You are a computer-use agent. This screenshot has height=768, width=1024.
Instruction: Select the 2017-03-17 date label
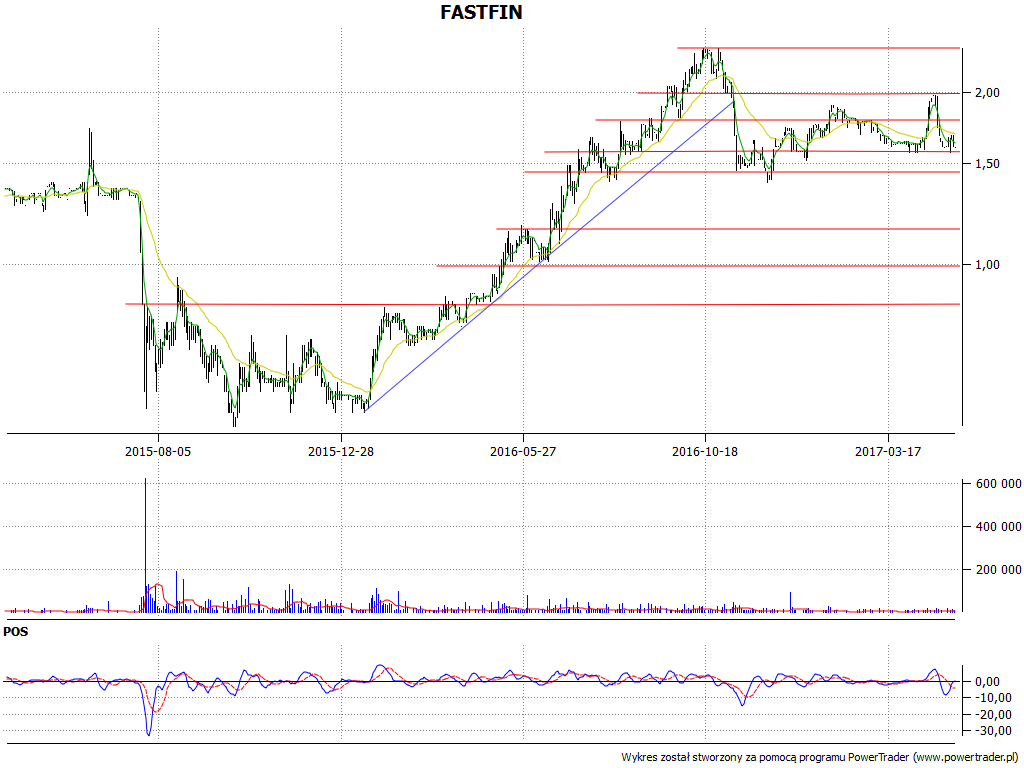pyautogui.click(x=888, y=451)
